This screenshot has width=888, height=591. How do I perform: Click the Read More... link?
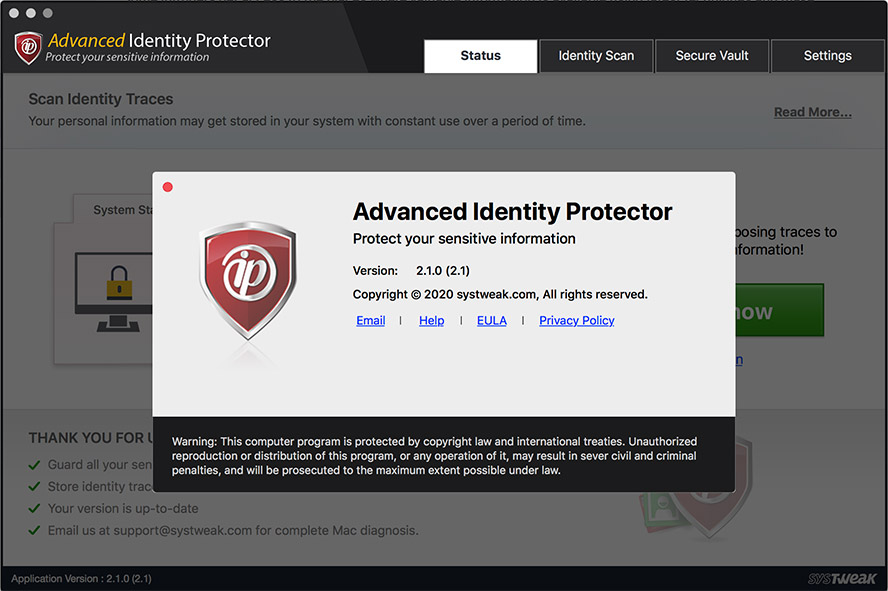pos(813,112)
